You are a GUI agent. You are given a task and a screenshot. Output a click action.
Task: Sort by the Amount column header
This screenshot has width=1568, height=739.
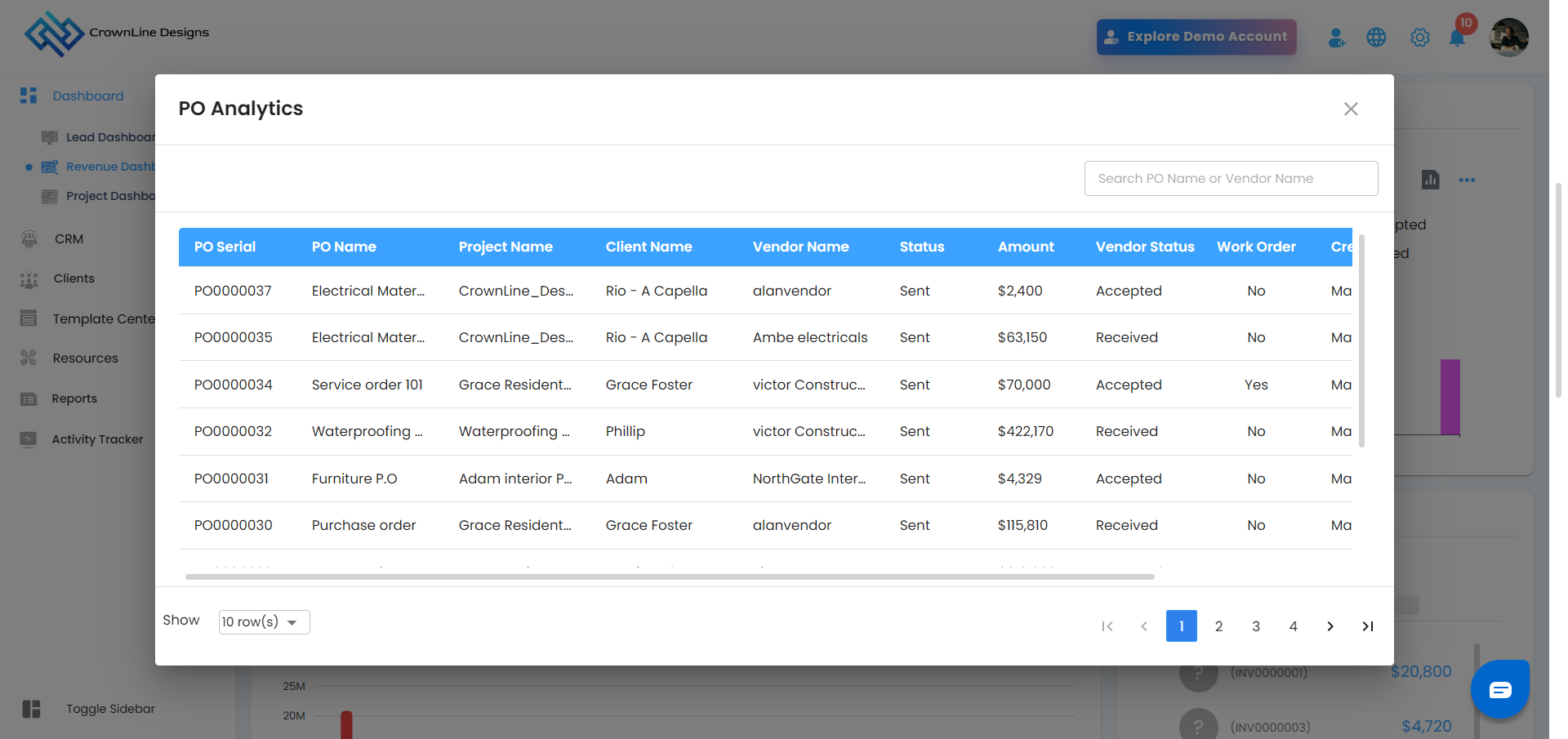pyautogui.click(x=1025, y=247)
